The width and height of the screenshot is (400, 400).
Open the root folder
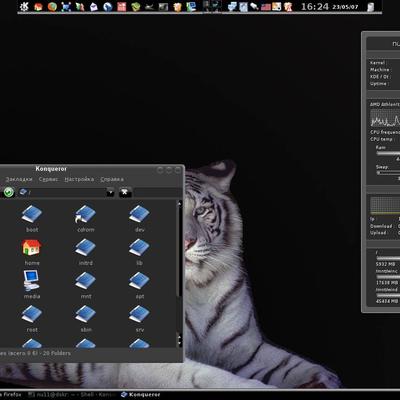[x=32, y=319]
